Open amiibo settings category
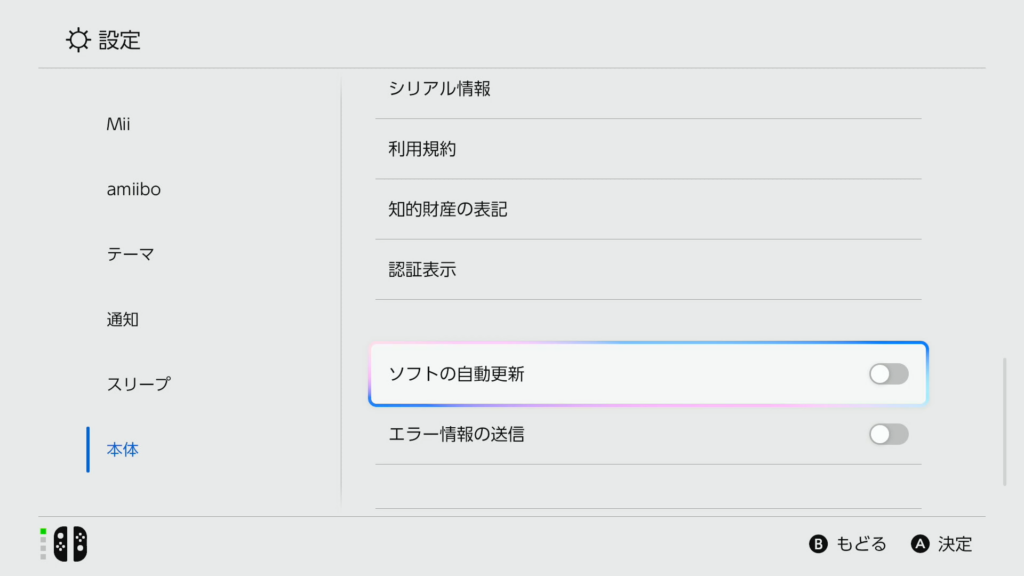This screenshot has width=1024, height=576. click(x=133, y=189)
